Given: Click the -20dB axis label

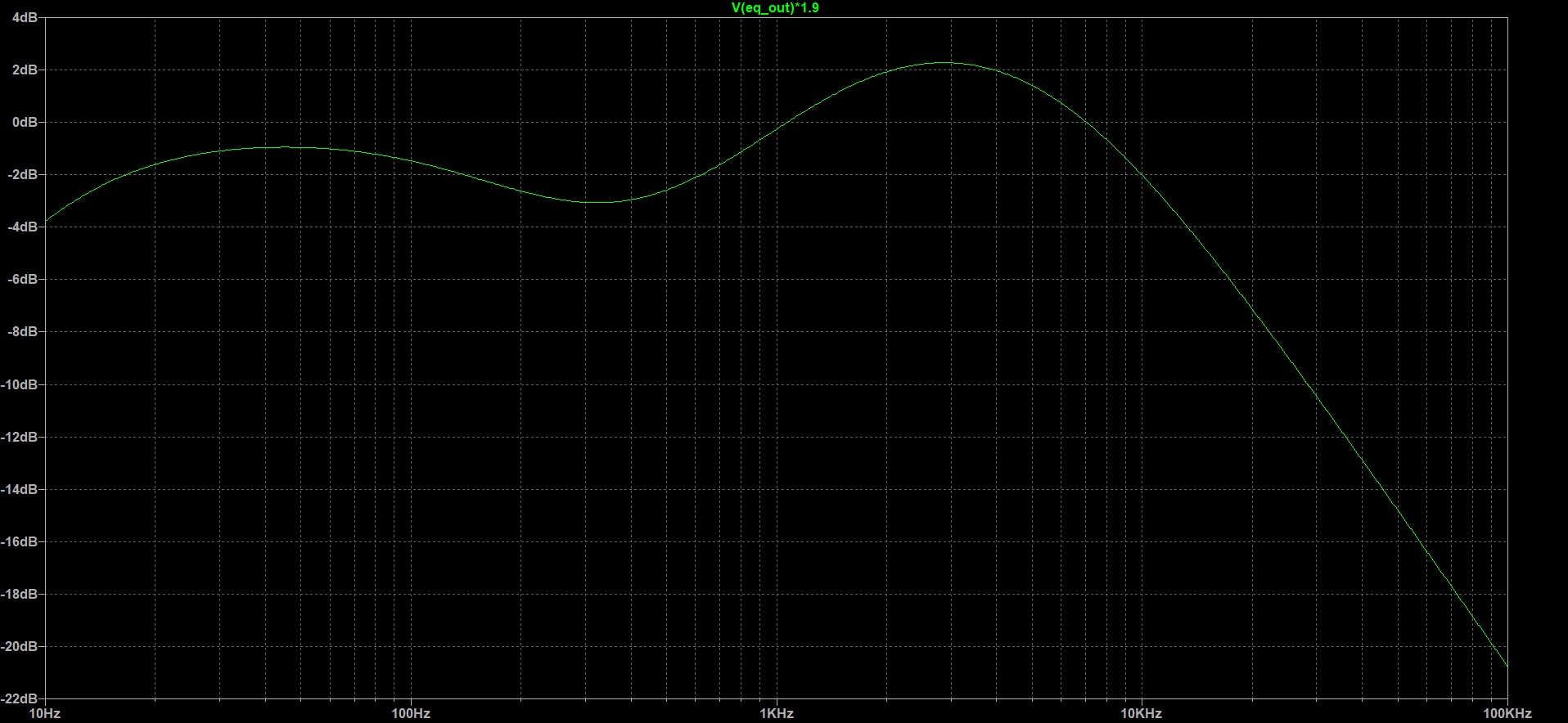Looking at the screenshot, I should click(20, 646).
